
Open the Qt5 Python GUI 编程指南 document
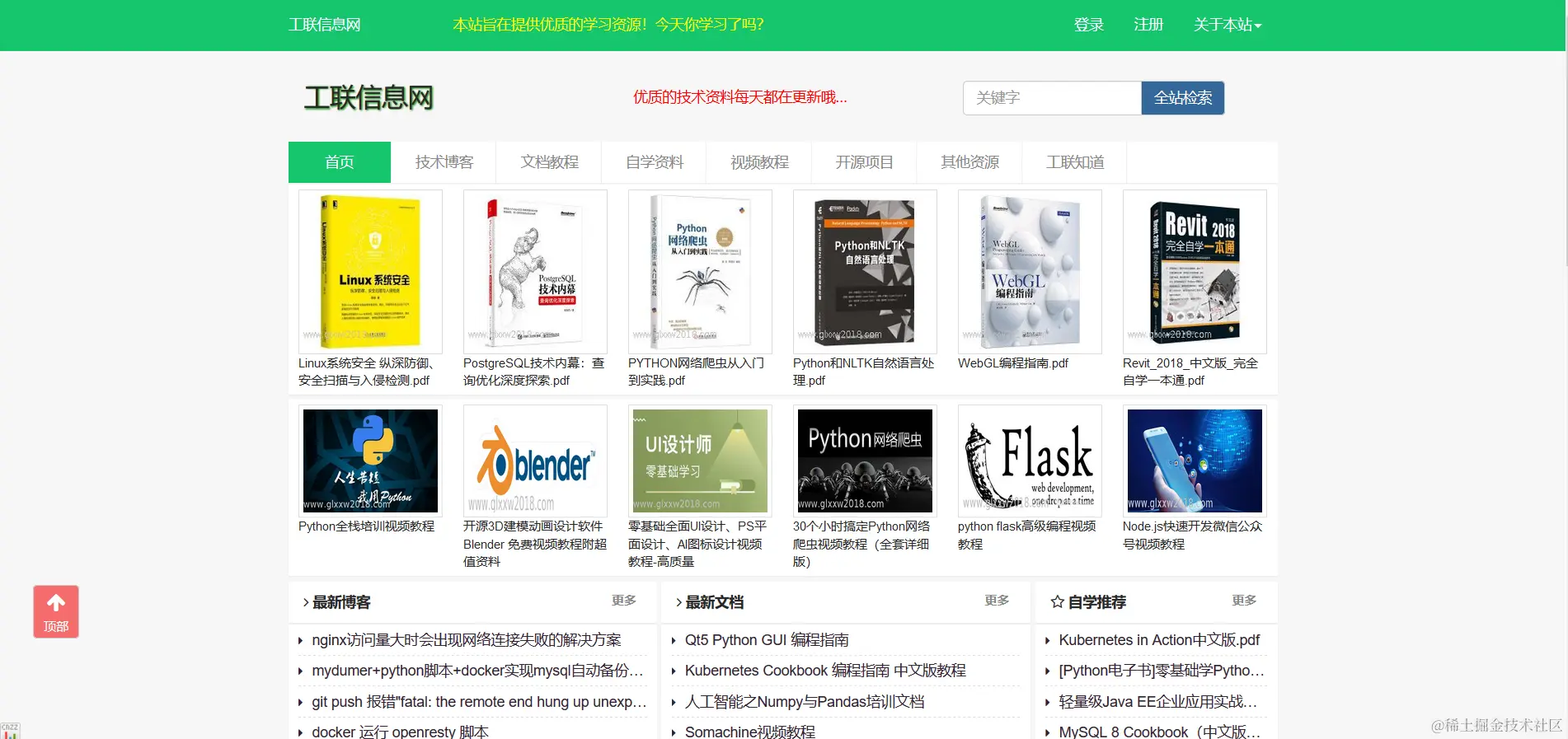pos(767,640)
